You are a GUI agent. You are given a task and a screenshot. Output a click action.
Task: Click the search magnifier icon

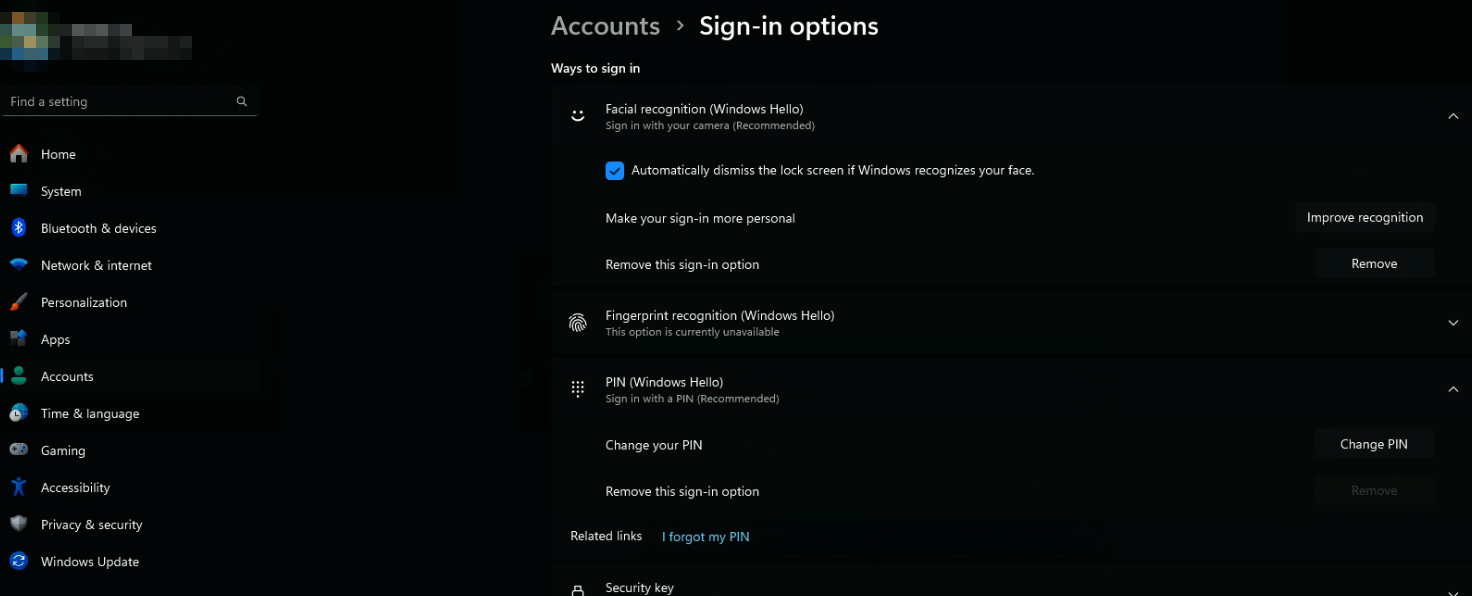pyautogui.click(x=241, y=101)
